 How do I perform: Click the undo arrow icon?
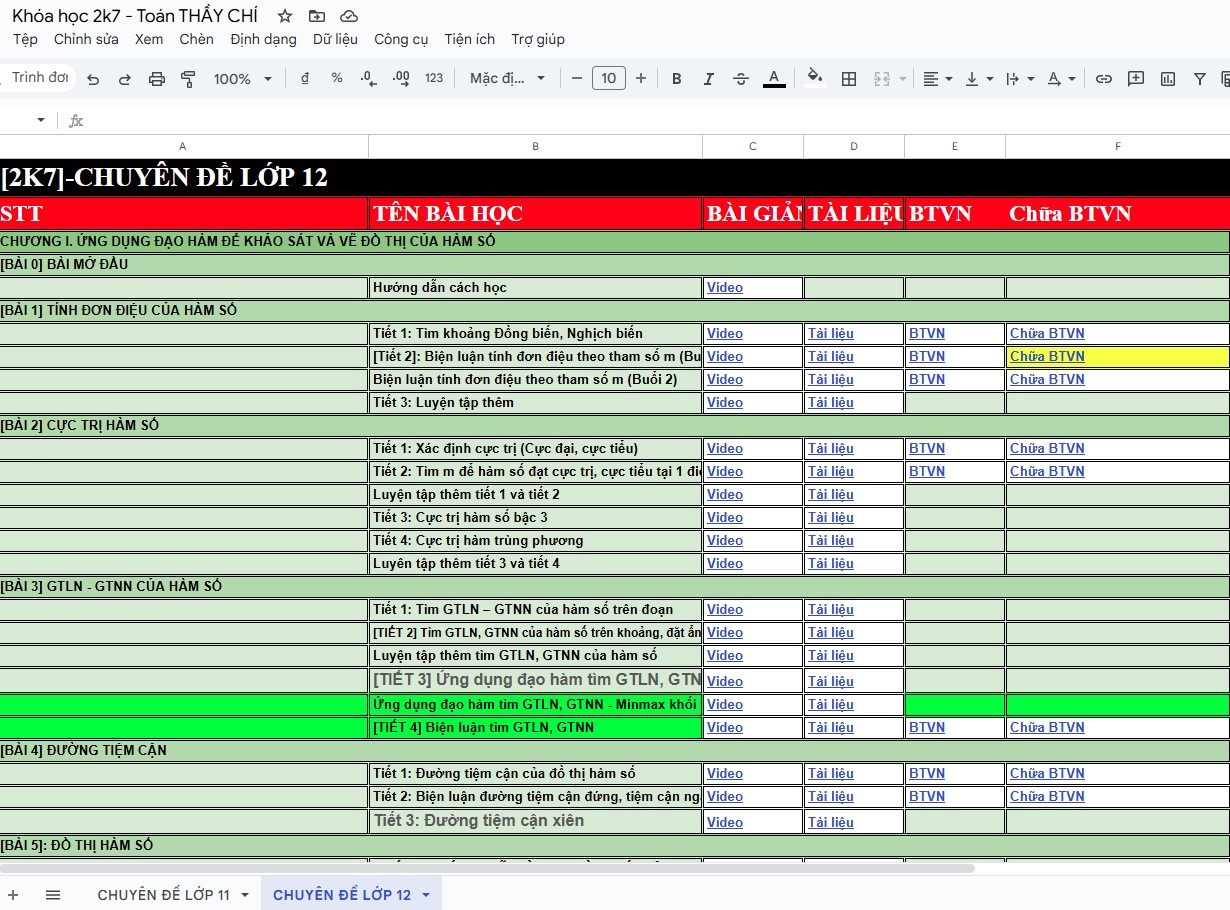pos(93,79)
